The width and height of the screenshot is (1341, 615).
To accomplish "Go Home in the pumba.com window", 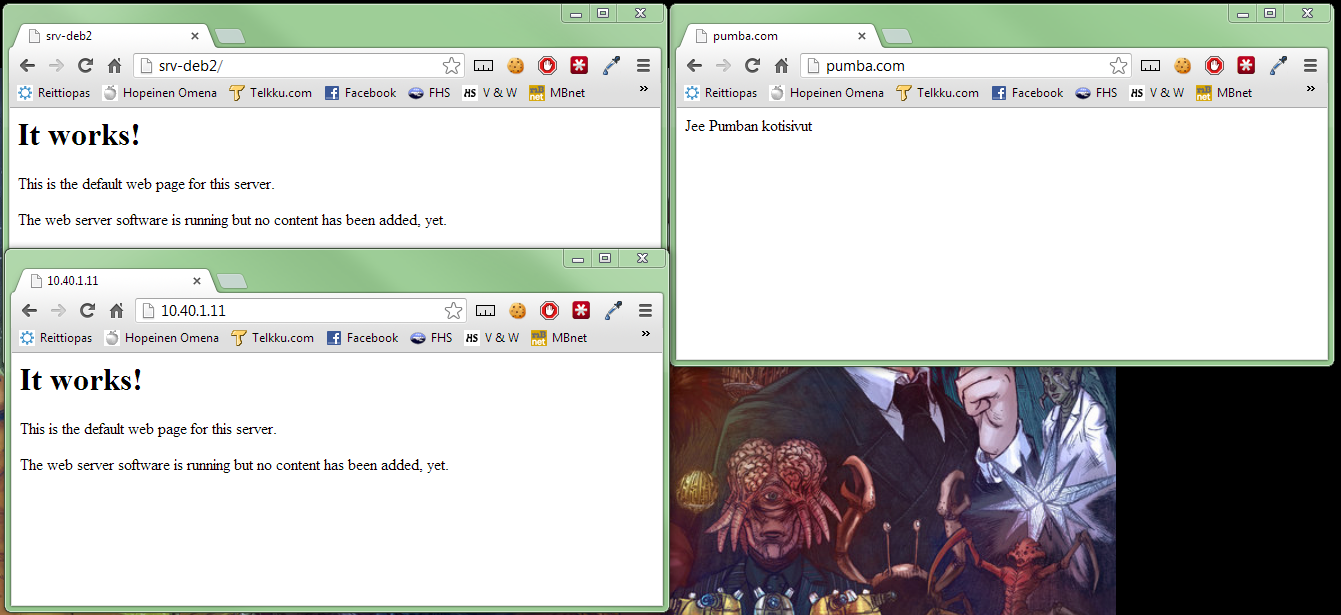I will coord(781,66).
